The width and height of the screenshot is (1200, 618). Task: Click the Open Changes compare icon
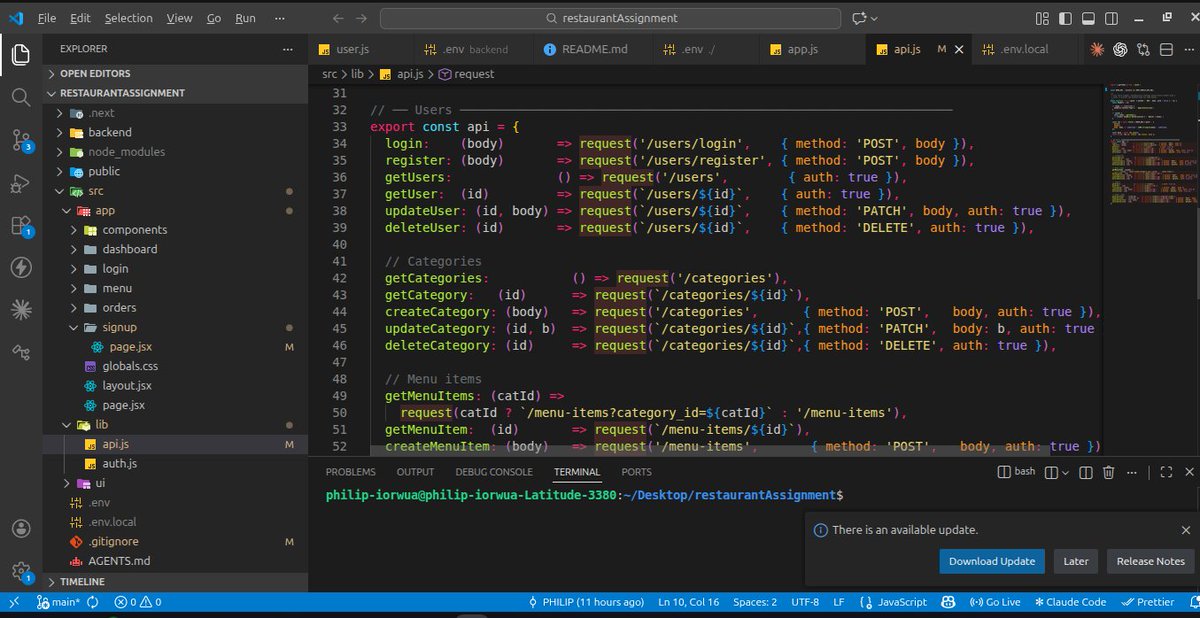point(1143,49)
